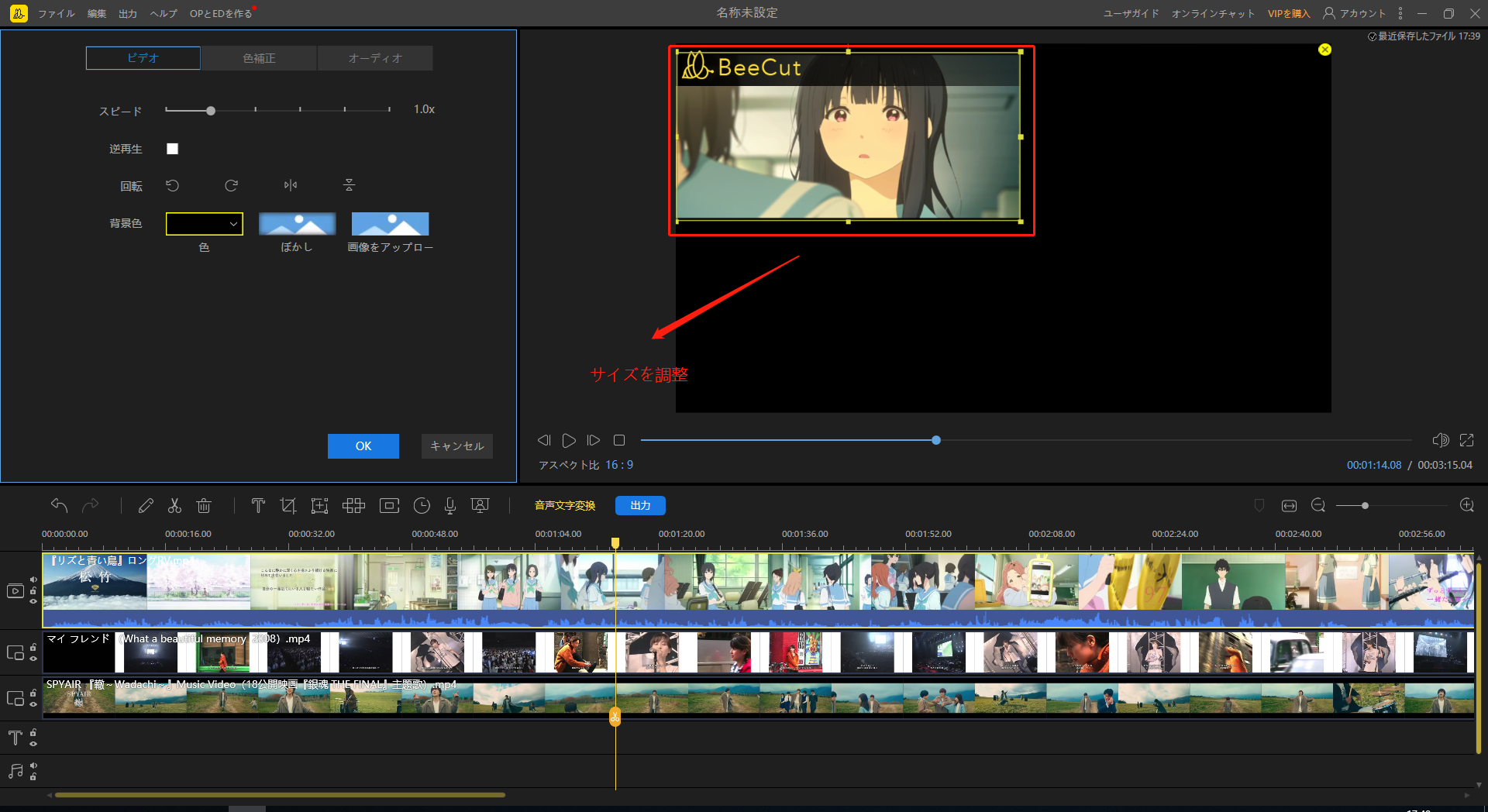Image resolution: width=1488 pixels, height=812 pixels.
Task: Switch to the 色補正 tab
Action: pyautogui.click(x=259, y=58)
